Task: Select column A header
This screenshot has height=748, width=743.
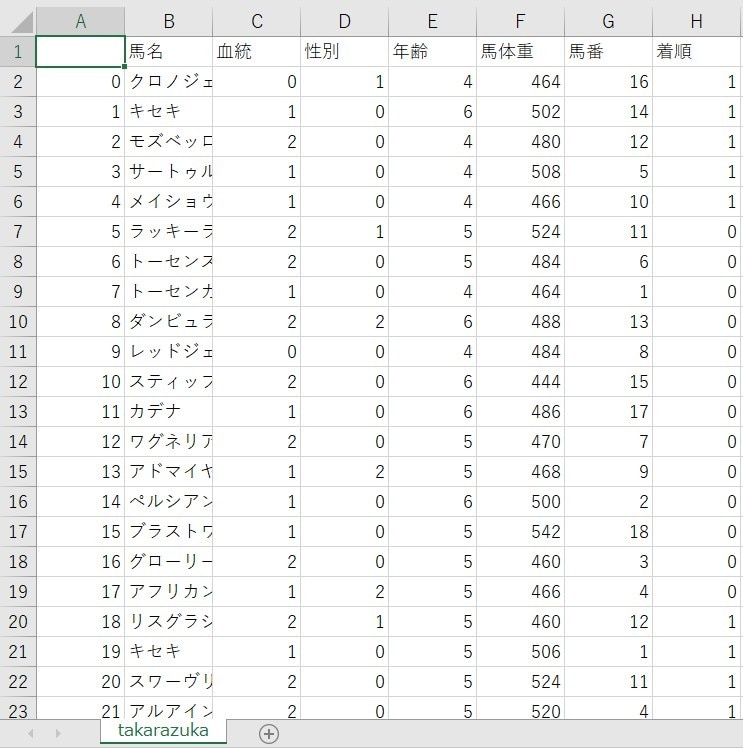Action: (81, 21)
